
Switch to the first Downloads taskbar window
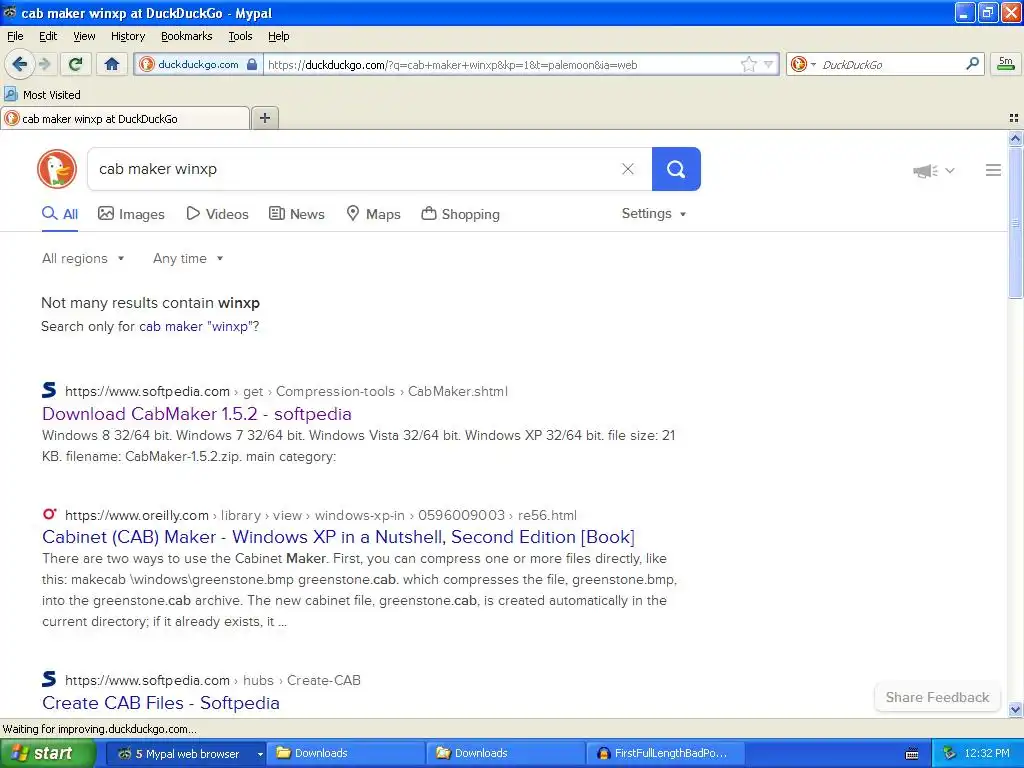coord(347,753)
